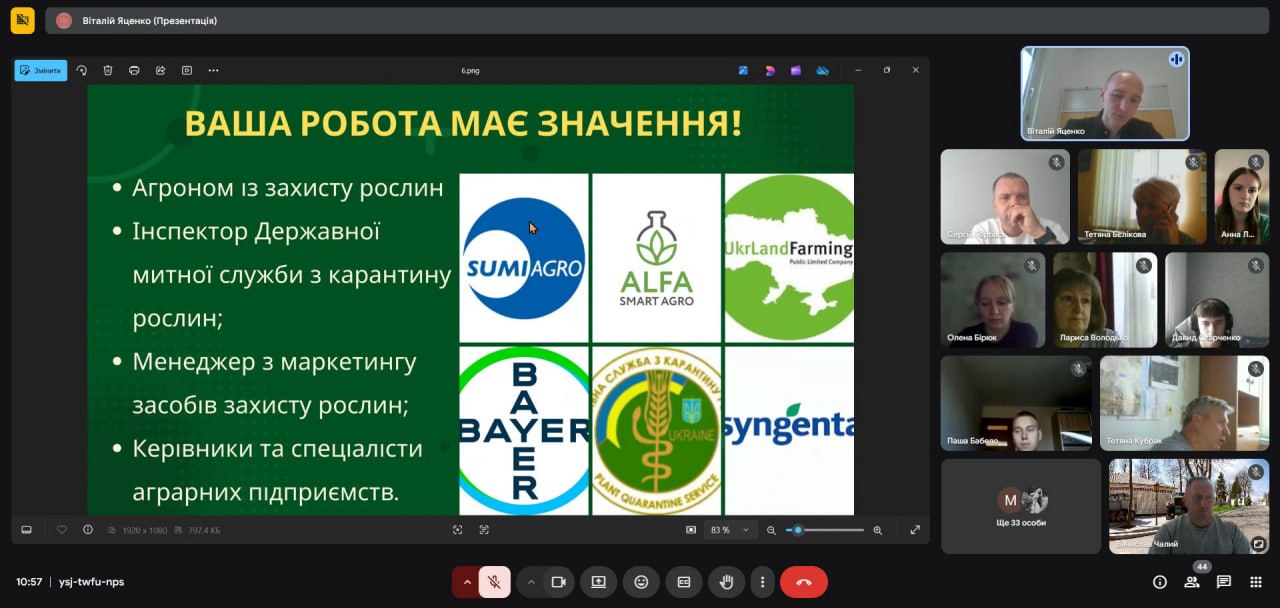Screen dimensions: 1280x608
Task: Select Лариса Володько video tile
Action: (x=1105, y=300)
